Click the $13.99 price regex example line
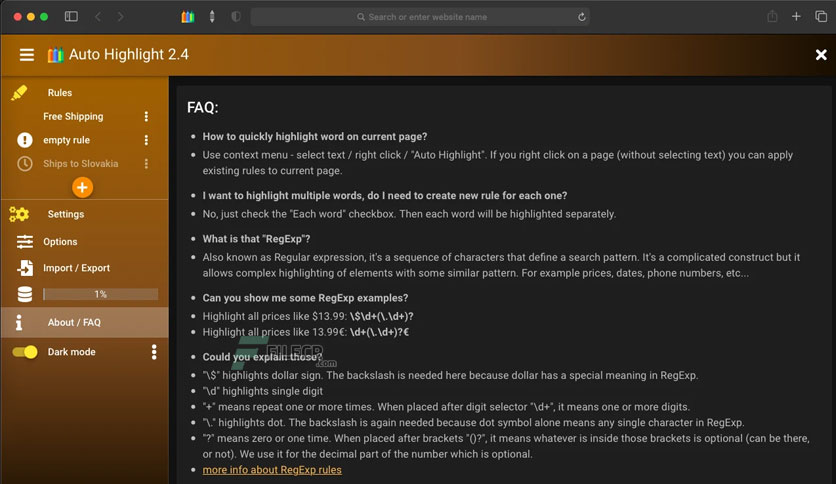The height and width of the screenshot is (484, 836). click(x=308, y=316)
